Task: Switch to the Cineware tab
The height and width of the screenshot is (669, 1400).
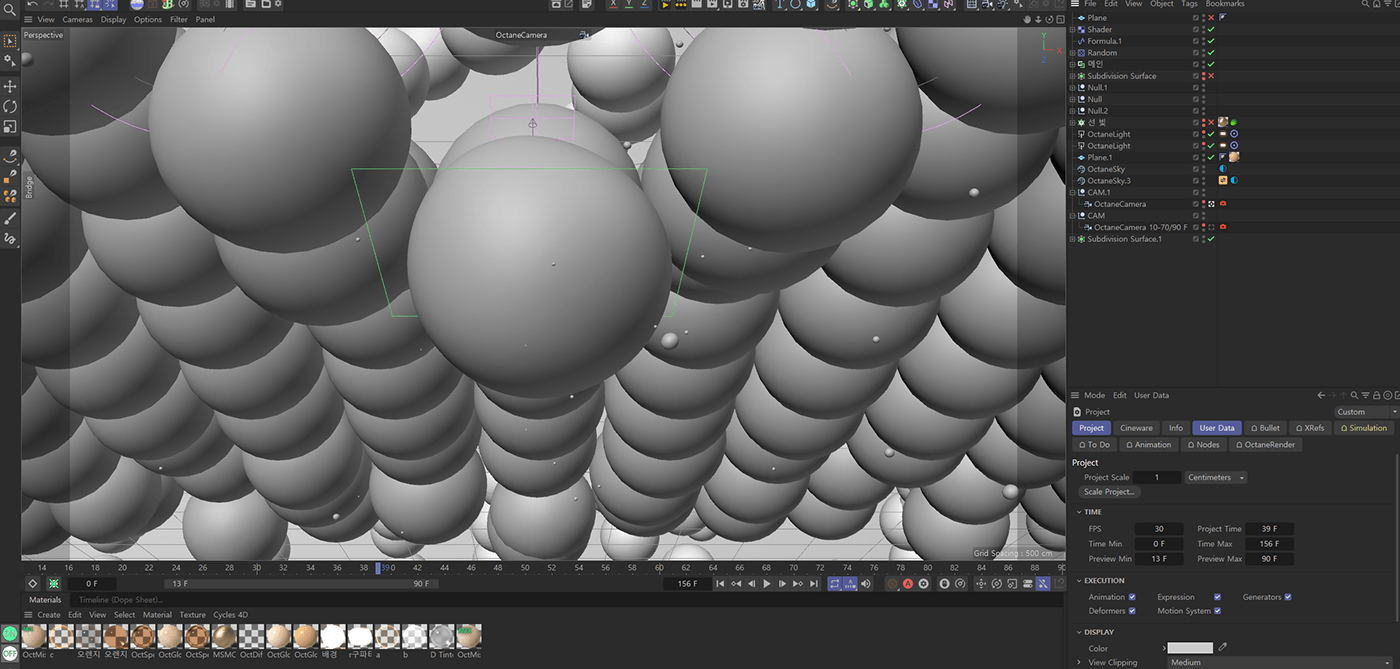Action: (x=1136, y=428)
